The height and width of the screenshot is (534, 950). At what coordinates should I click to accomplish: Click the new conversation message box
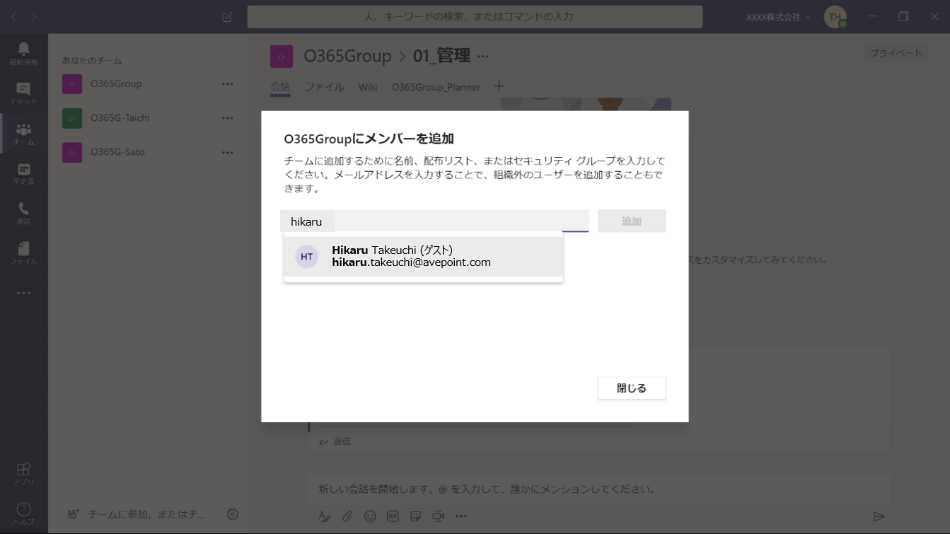599,489
